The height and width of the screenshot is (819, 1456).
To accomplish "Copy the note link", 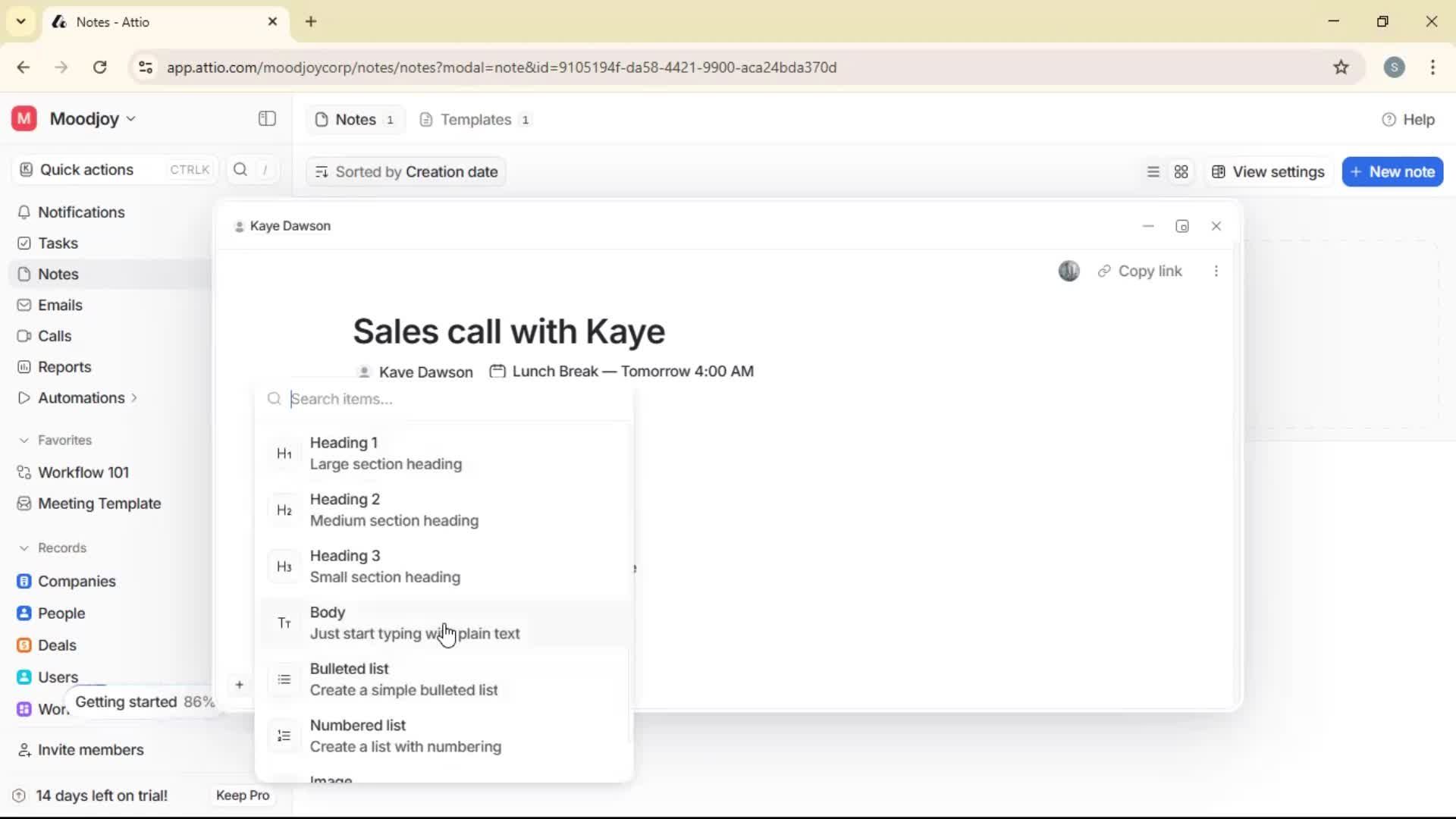I will click(x=1141, y=271).
